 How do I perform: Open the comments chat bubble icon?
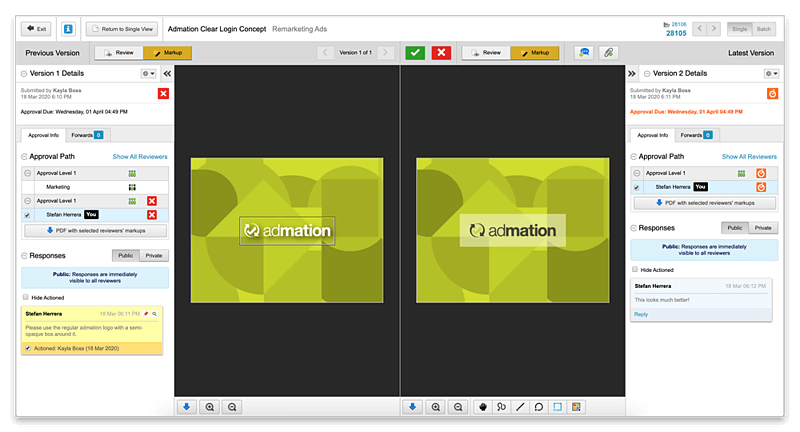coord(584,53)
